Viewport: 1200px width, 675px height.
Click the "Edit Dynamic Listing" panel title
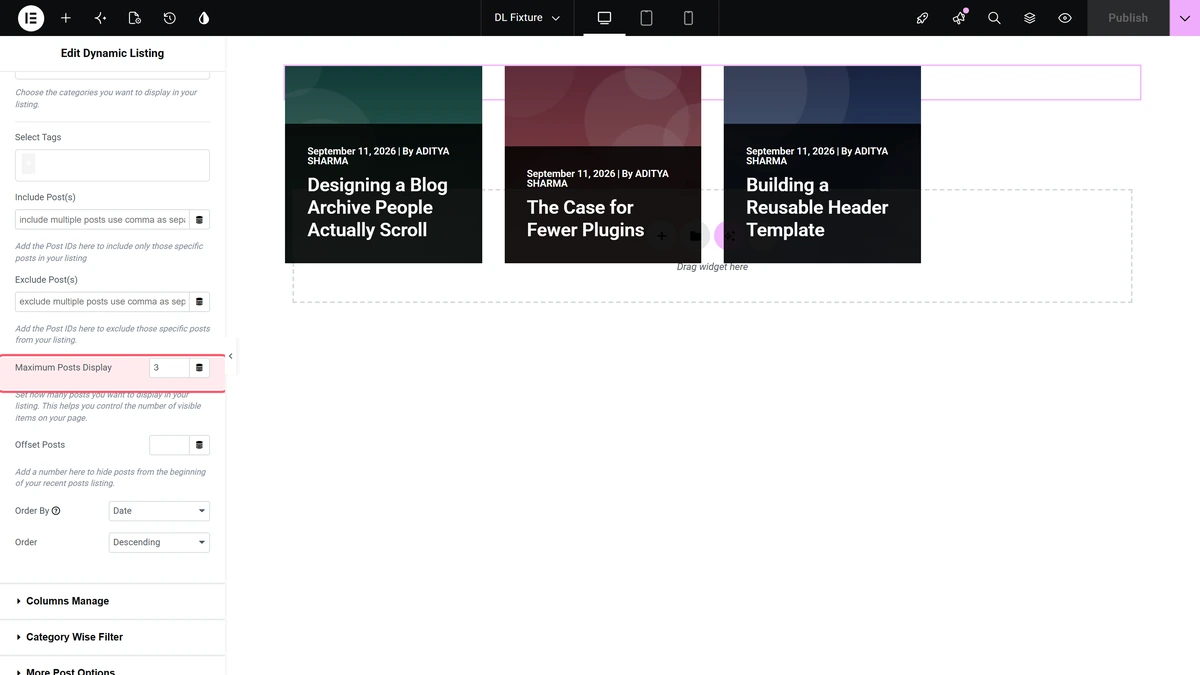tap(112, 53)
